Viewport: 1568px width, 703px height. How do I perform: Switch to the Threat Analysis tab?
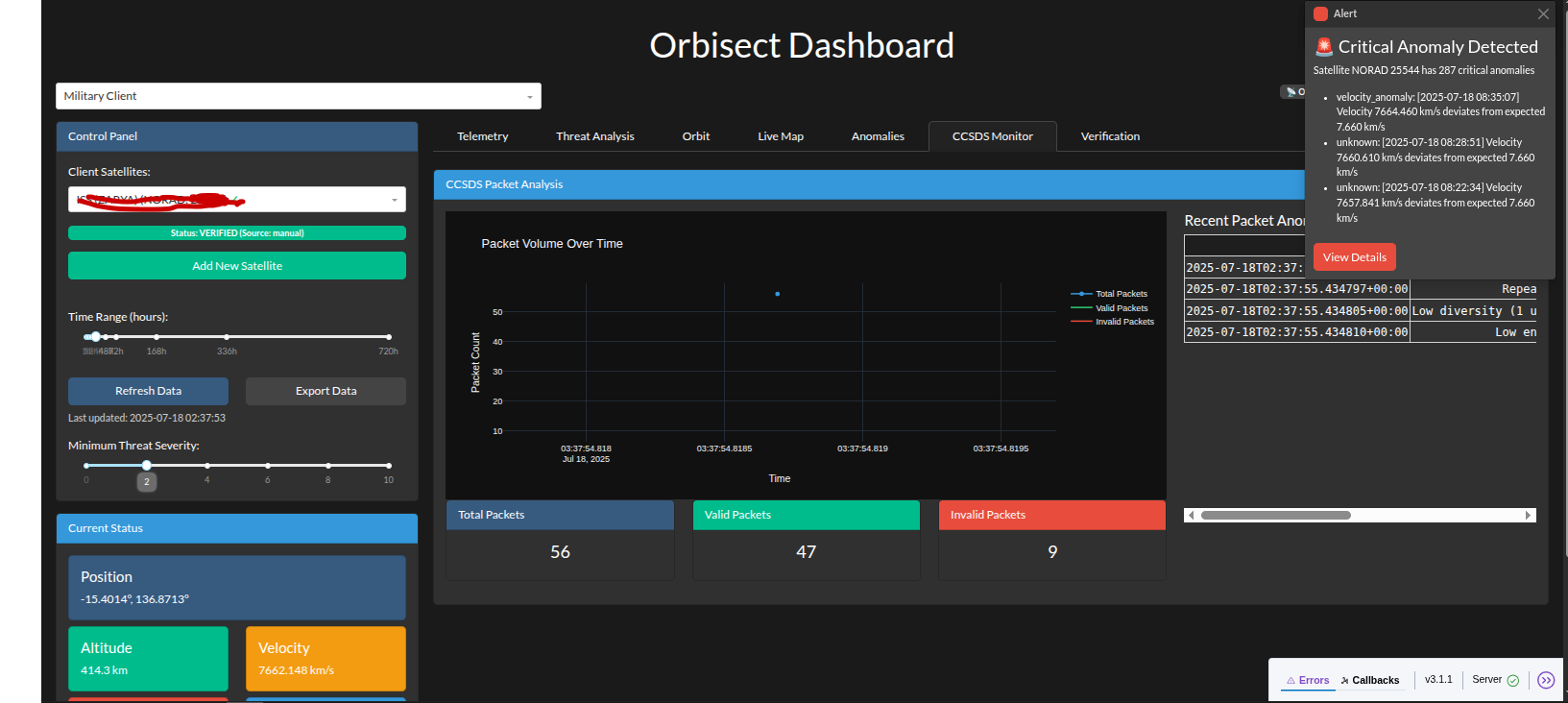click(x=594, y=136)
